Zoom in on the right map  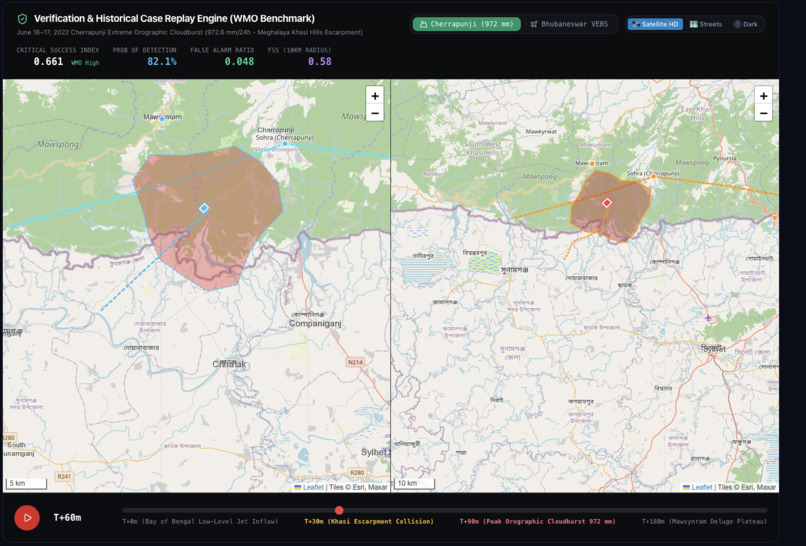(763, 96)
